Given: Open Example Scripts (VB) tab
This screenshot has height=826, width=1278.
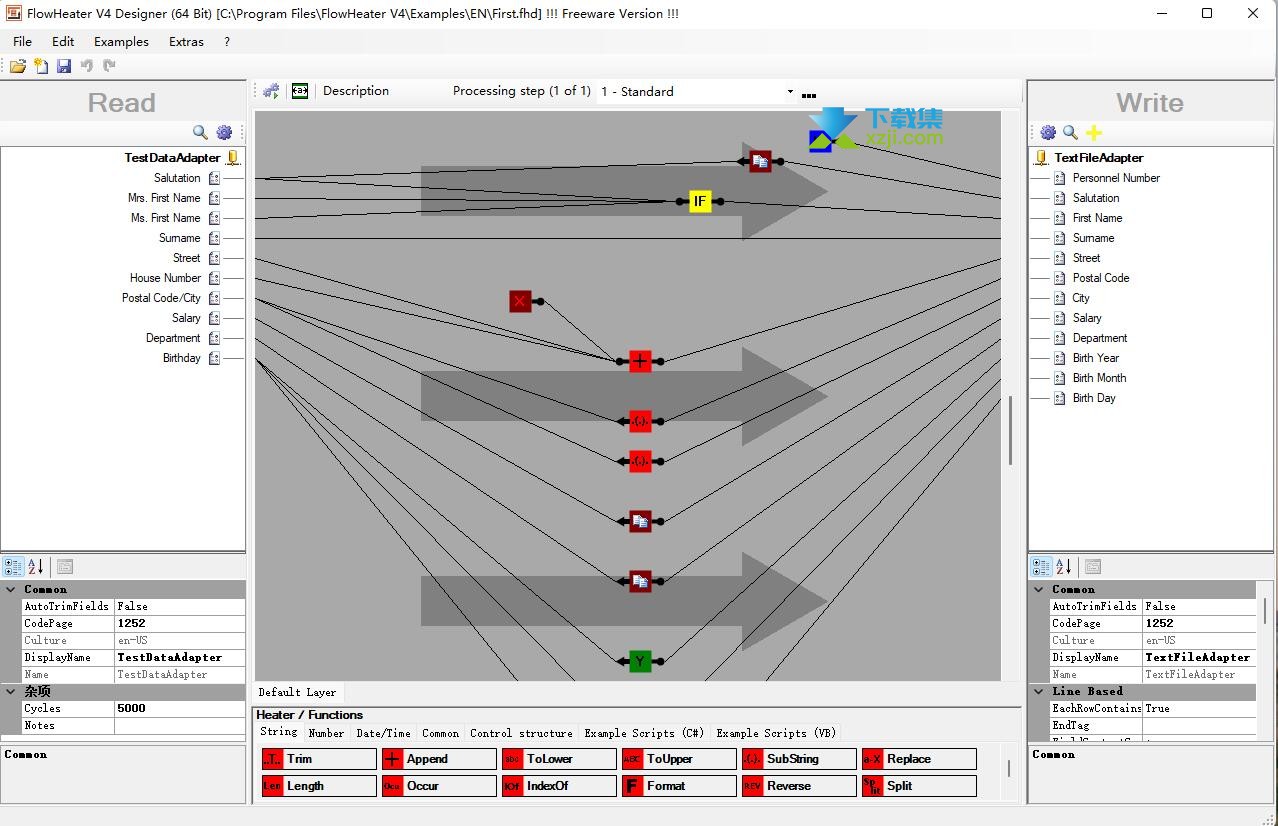Looking at the screenshot, I should [775, 733].
